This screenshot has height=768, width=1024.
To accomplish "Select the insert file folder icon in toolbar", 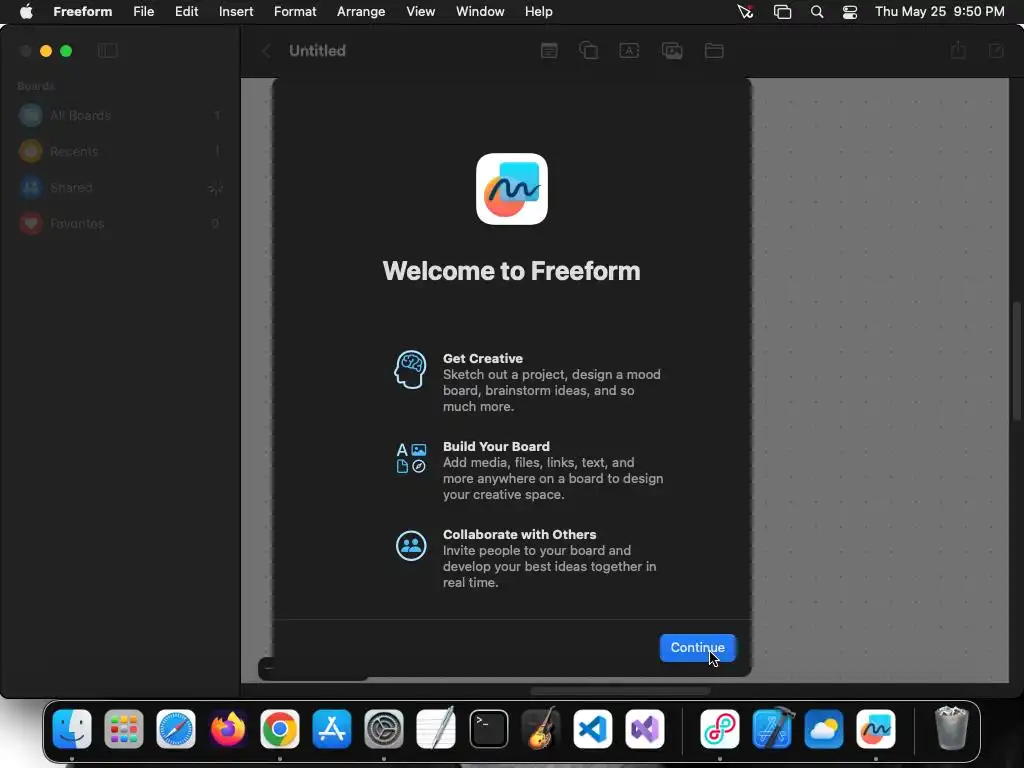I will click(x=714, y=51).
